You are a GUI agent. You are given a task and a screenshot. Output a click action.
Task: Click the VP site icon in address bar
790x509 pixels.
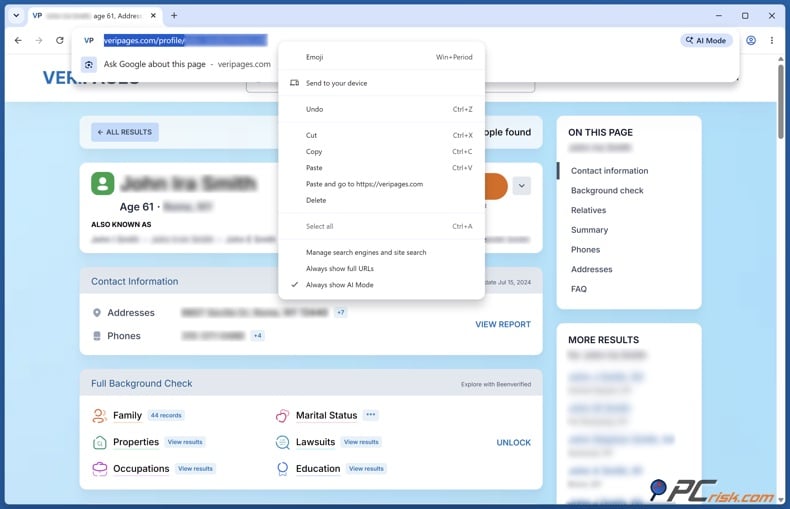[x=89, y=40]
